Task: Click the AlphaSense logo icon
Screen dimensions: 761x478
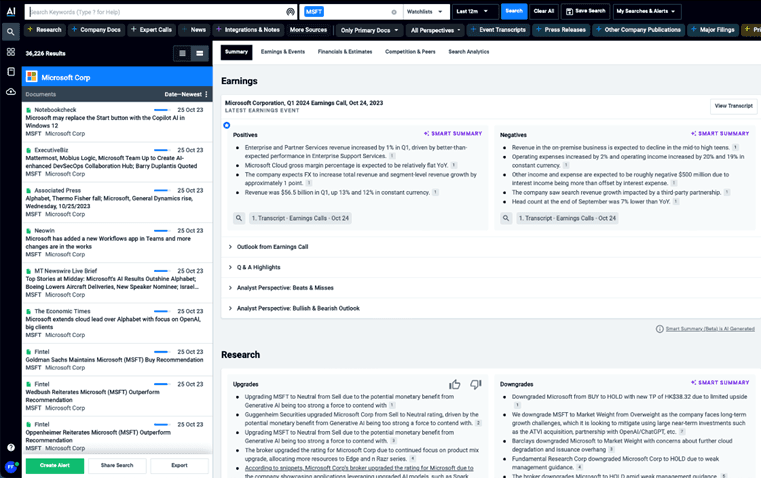Action: tap(11, 11)
